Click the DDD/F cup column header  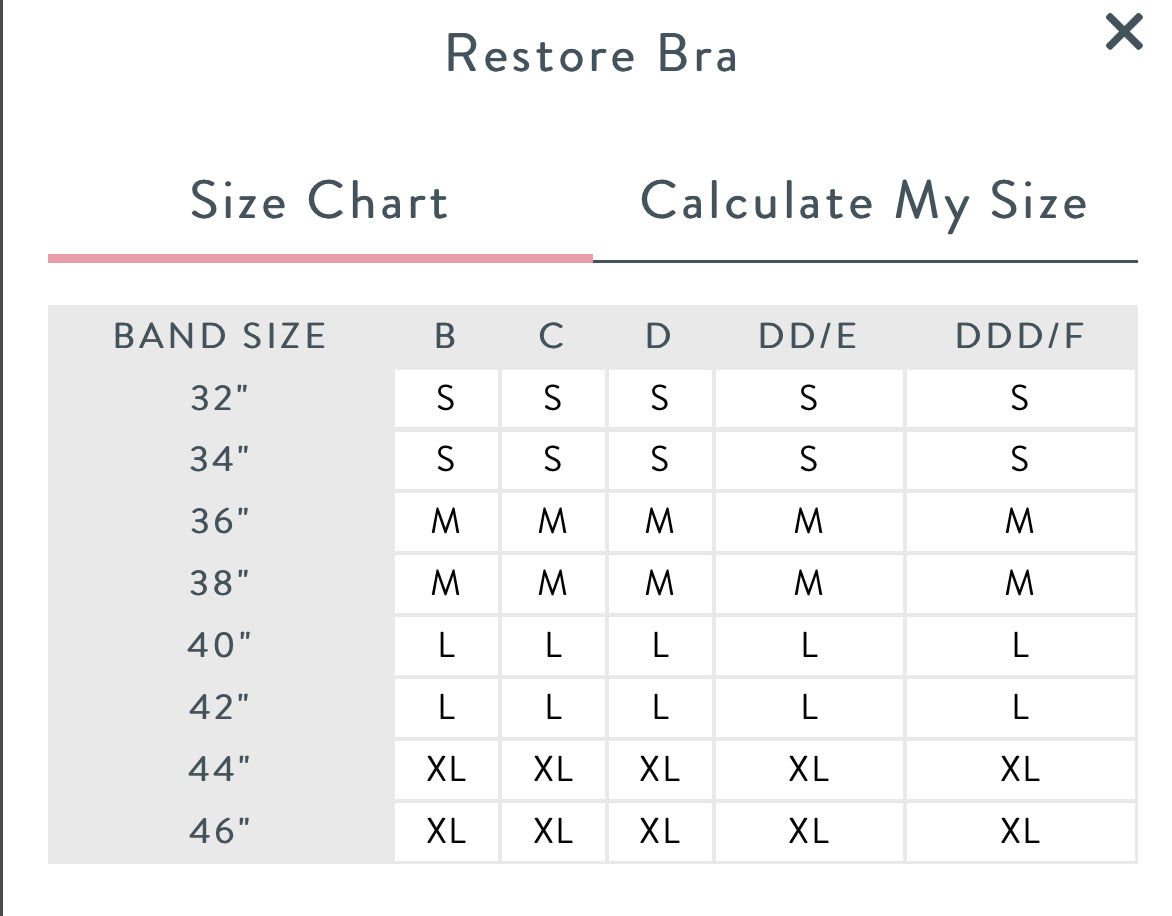point(1020,337)
